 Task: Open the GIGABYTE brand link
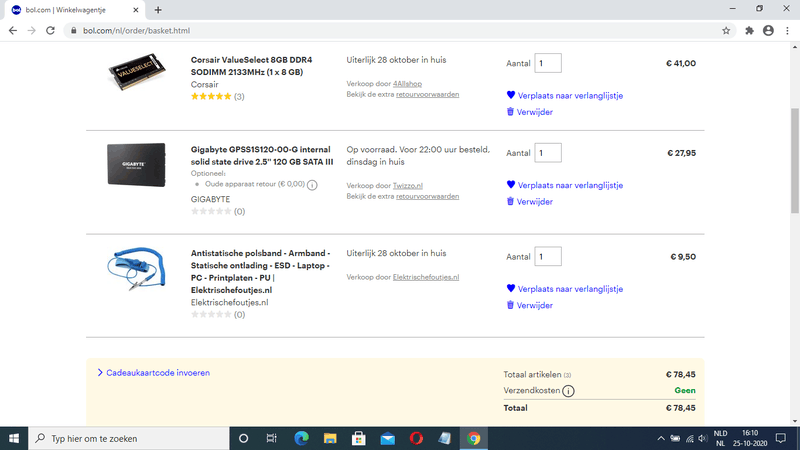coord(210,199)
